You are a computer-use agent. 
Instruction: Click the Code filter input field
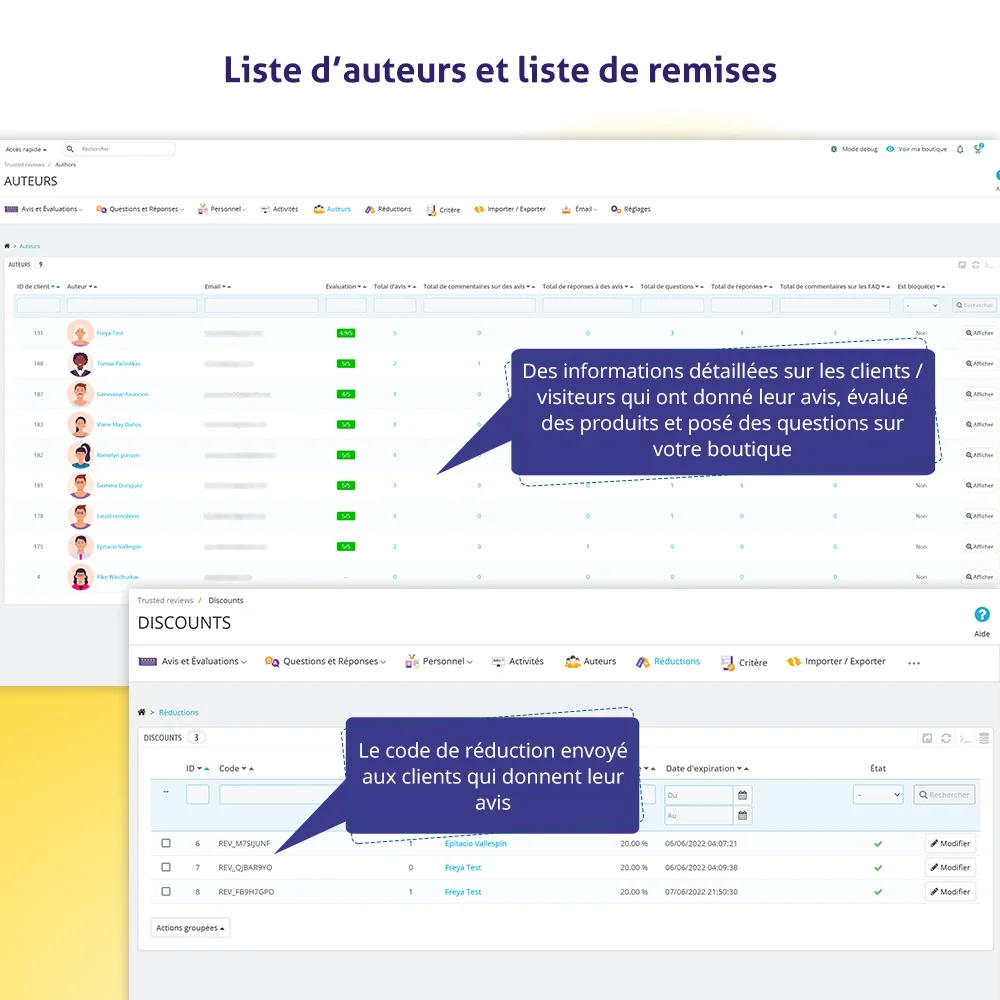tap(280, 795)
